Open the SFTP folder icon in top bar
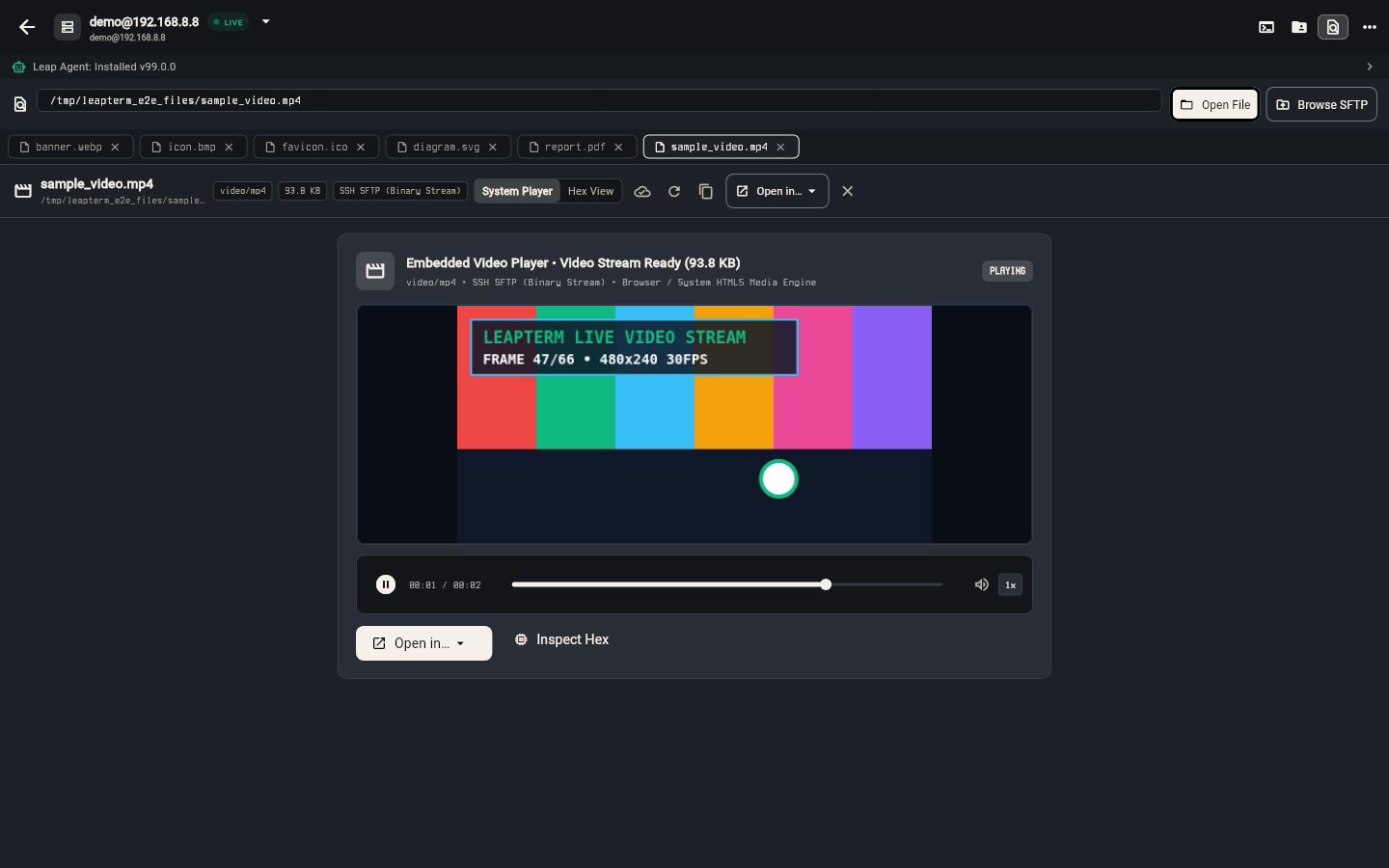This screenshot has width=1389, height=868. [x=1299, y=27]
